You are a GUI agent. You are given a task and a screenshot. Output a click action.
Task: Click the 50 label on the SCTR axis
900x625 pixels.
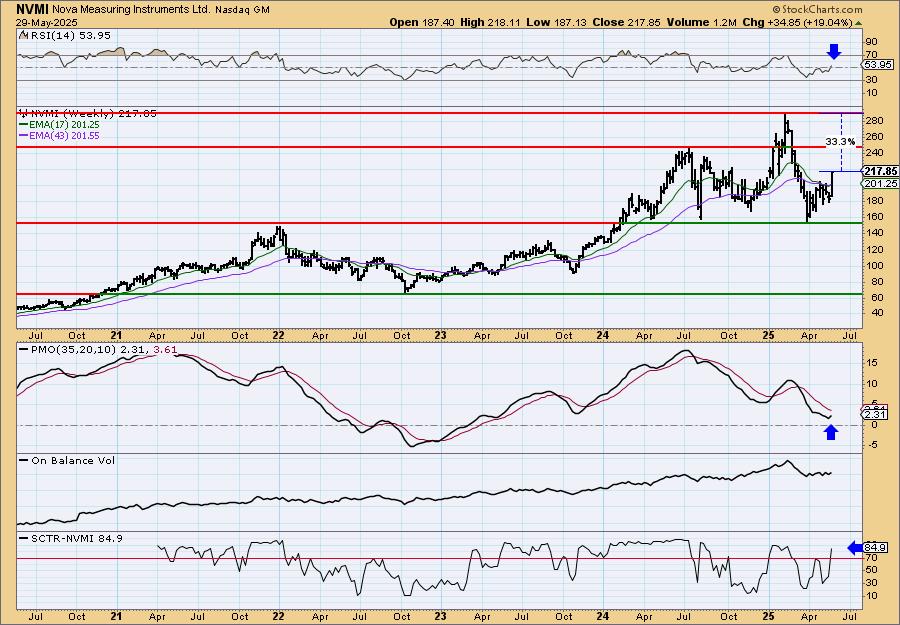point(872,569)
